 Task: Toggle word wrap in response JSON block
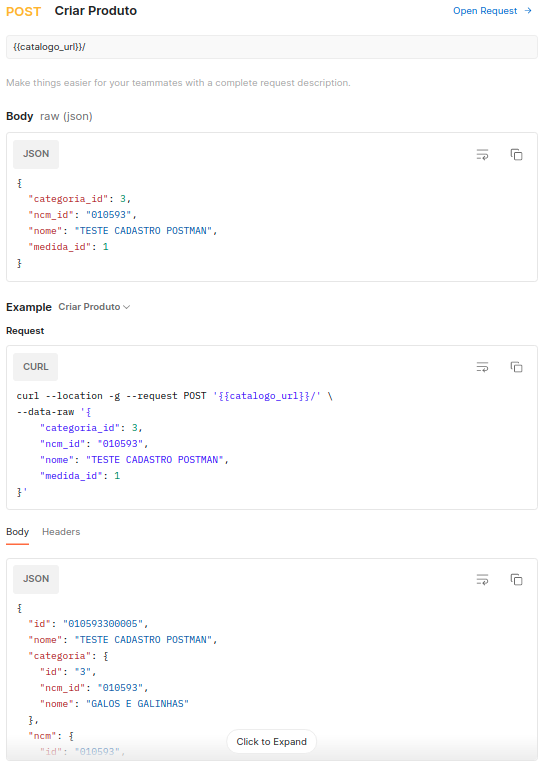pos(482,579)
